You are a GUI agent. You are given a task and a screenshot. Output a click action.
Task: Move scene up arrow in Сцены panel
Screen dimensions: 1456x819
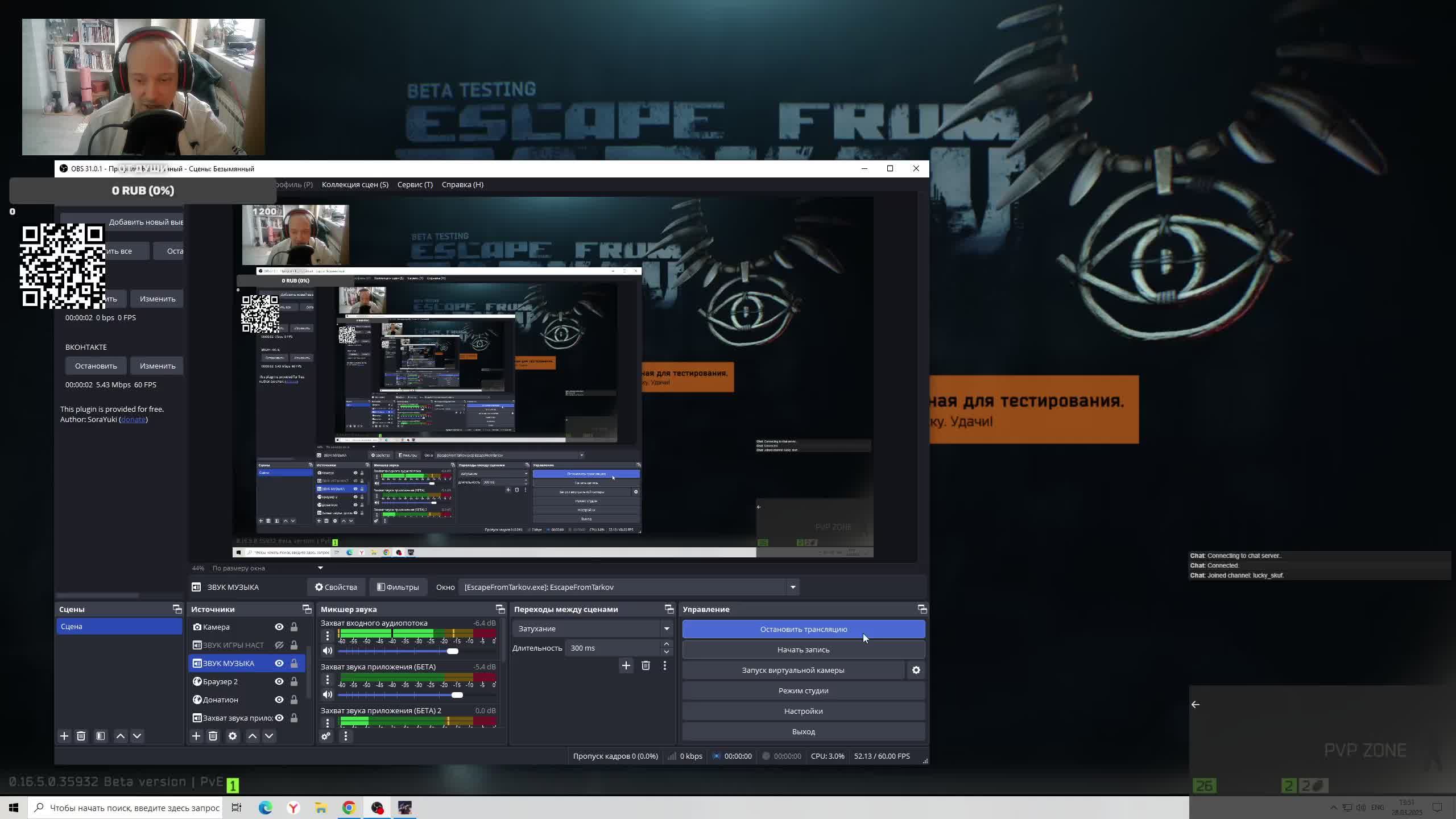[x=121, y=736]
